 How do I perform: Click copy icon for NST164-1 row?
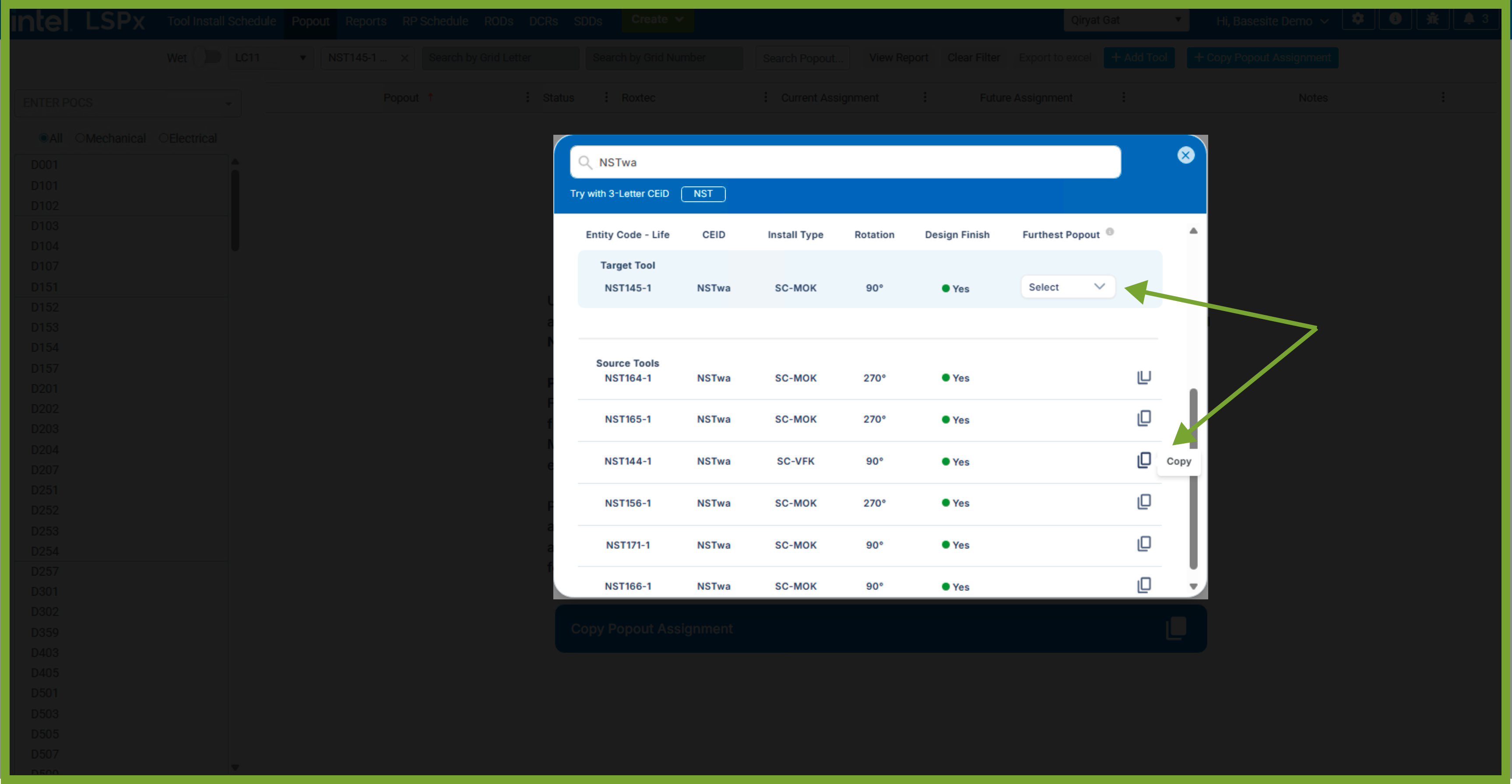coord(1143,377)
